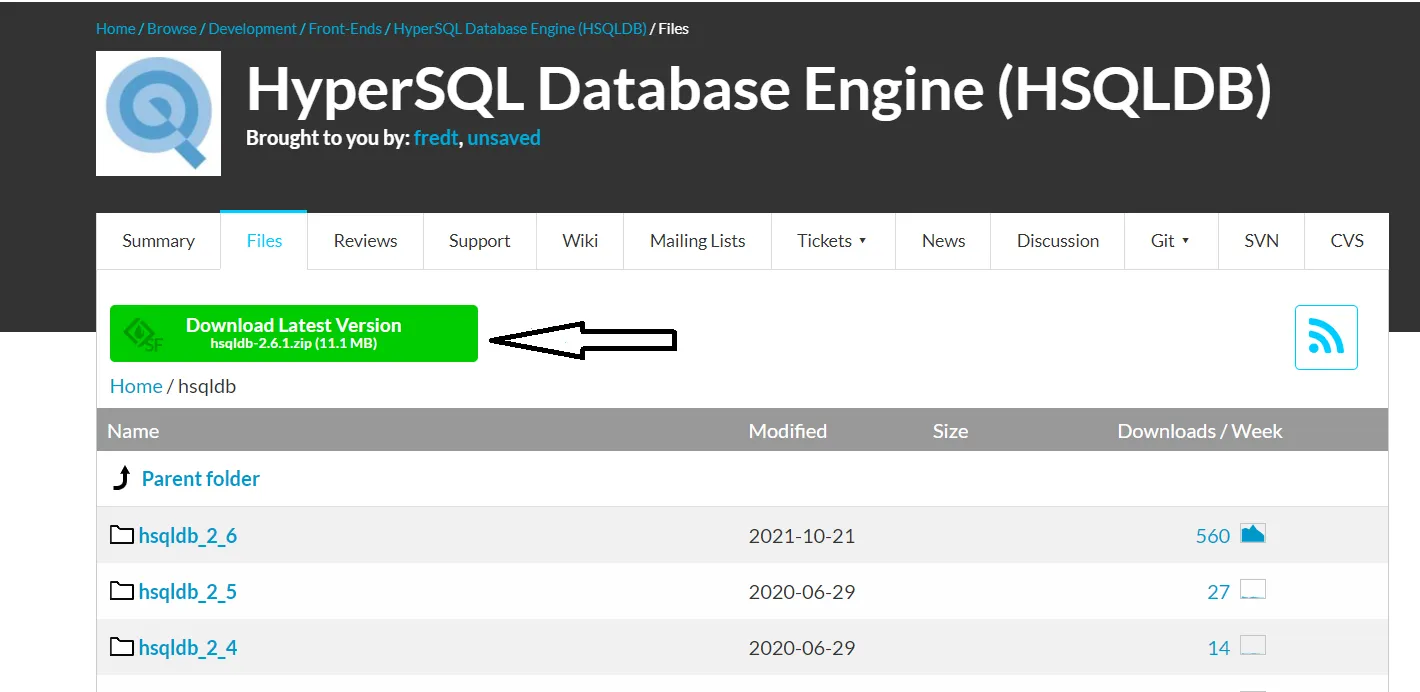Switch to the Discussion tab
The width and height of the screenshot is (1420, 692).
[1058, 241]
